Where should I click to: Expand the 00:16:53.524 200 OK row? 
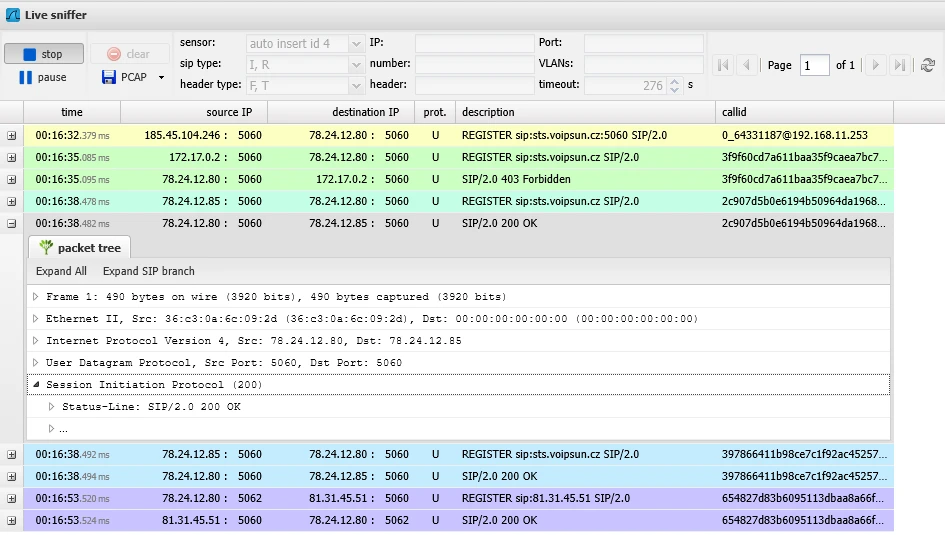point(11,521)
